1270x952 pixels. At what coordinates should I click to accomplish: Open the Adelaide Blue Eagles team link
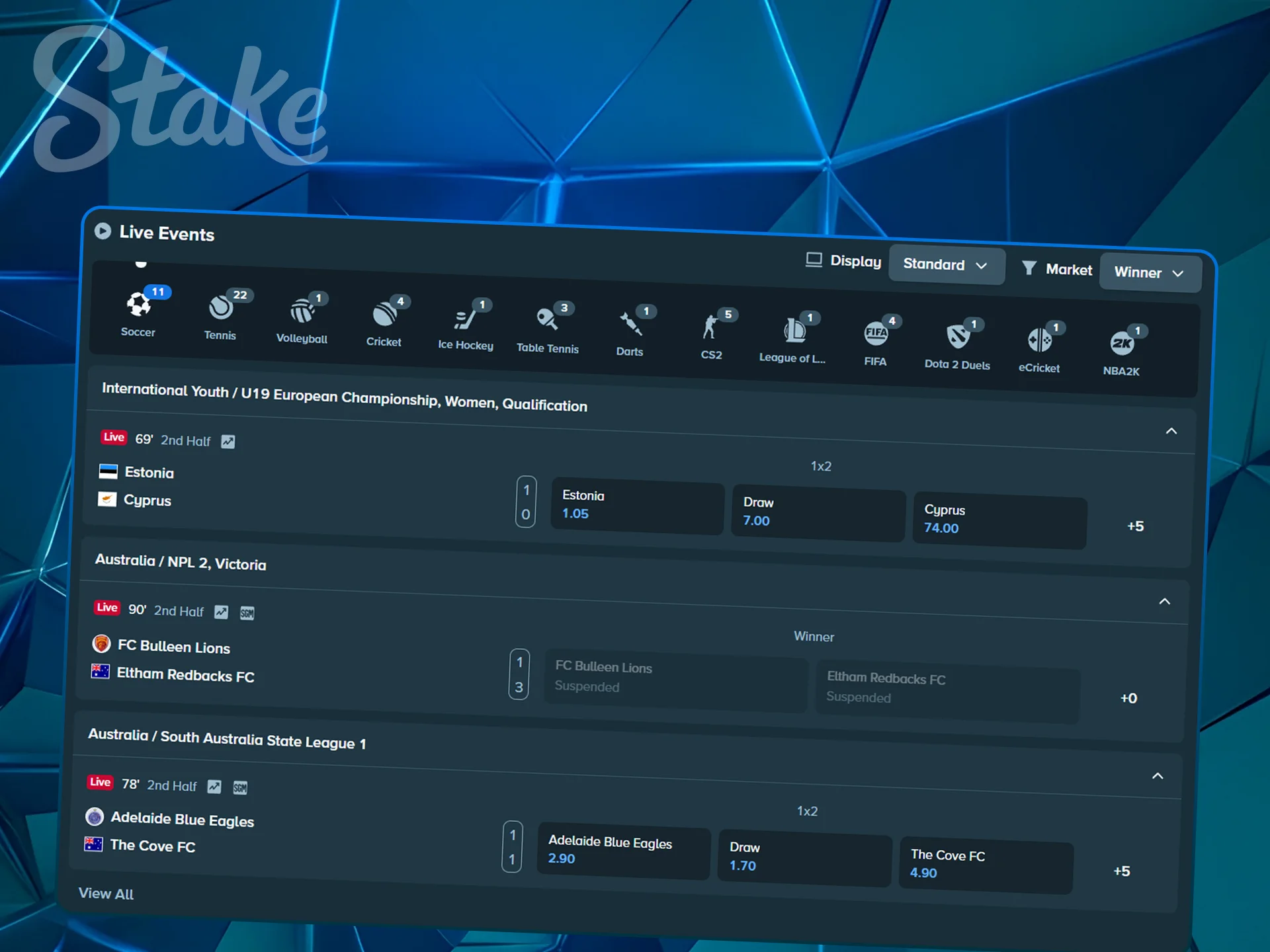pos(183,820)
